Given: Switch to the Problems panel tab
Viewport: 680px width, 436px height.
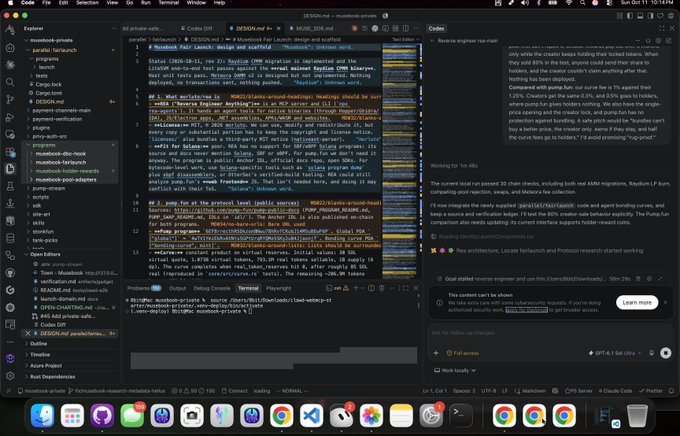Looking at the screenshot, I should 144,288.
